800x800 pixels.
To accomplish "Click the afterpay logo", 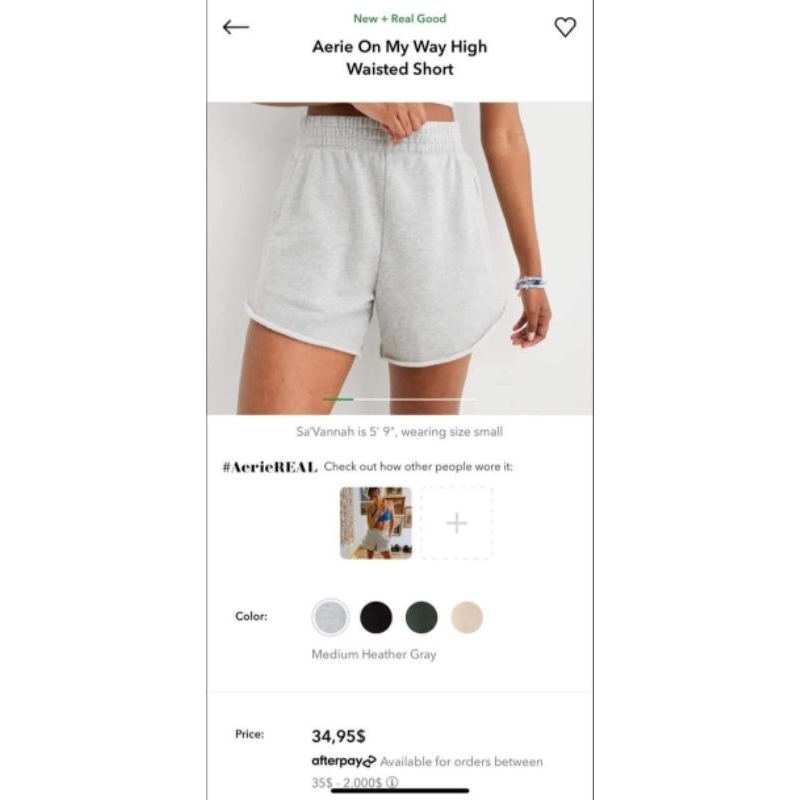I will [x=343, y=761].
